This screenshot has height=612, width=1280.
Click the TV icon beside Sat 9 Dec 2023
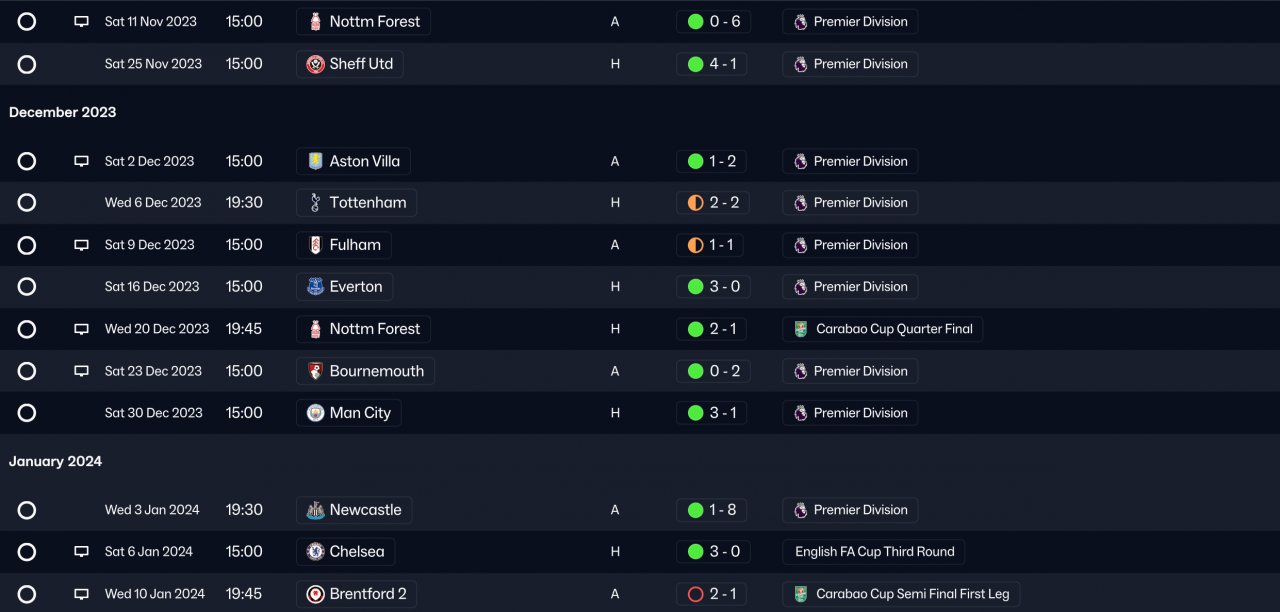(82, 245)
